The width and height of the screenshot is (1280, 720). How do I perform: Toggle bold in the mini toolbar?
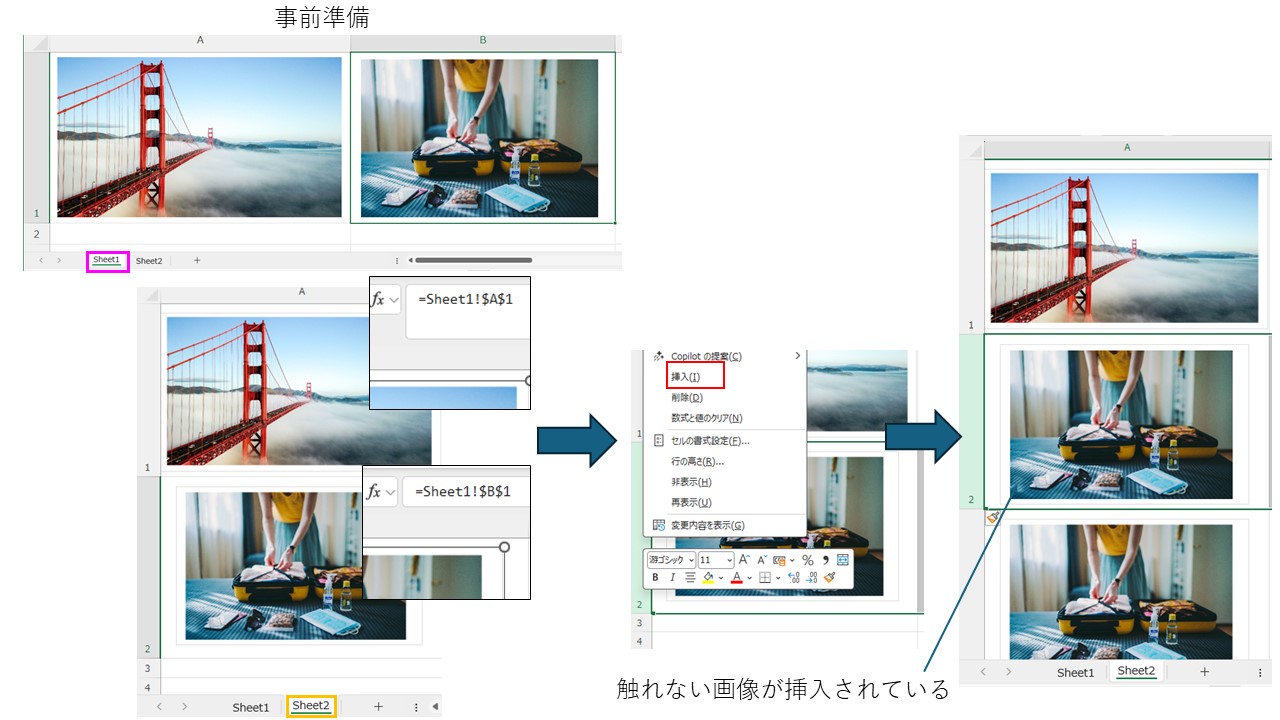pos(656,577)
